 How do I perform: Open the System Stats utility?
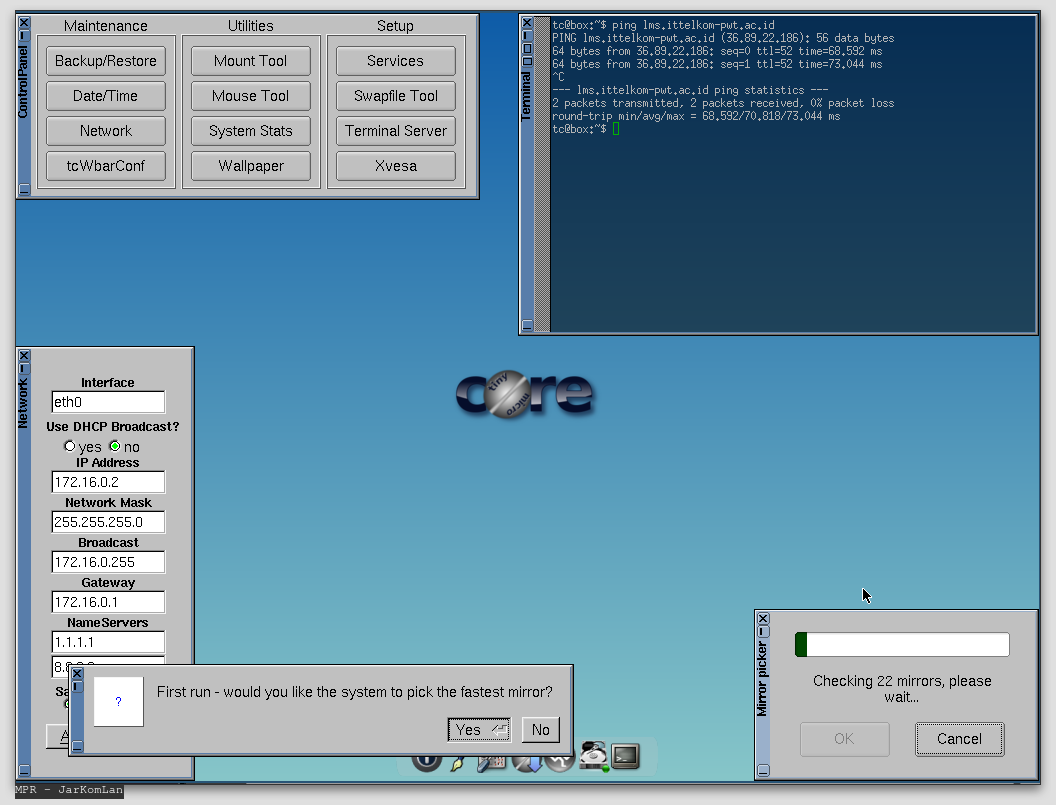[251, 131]
